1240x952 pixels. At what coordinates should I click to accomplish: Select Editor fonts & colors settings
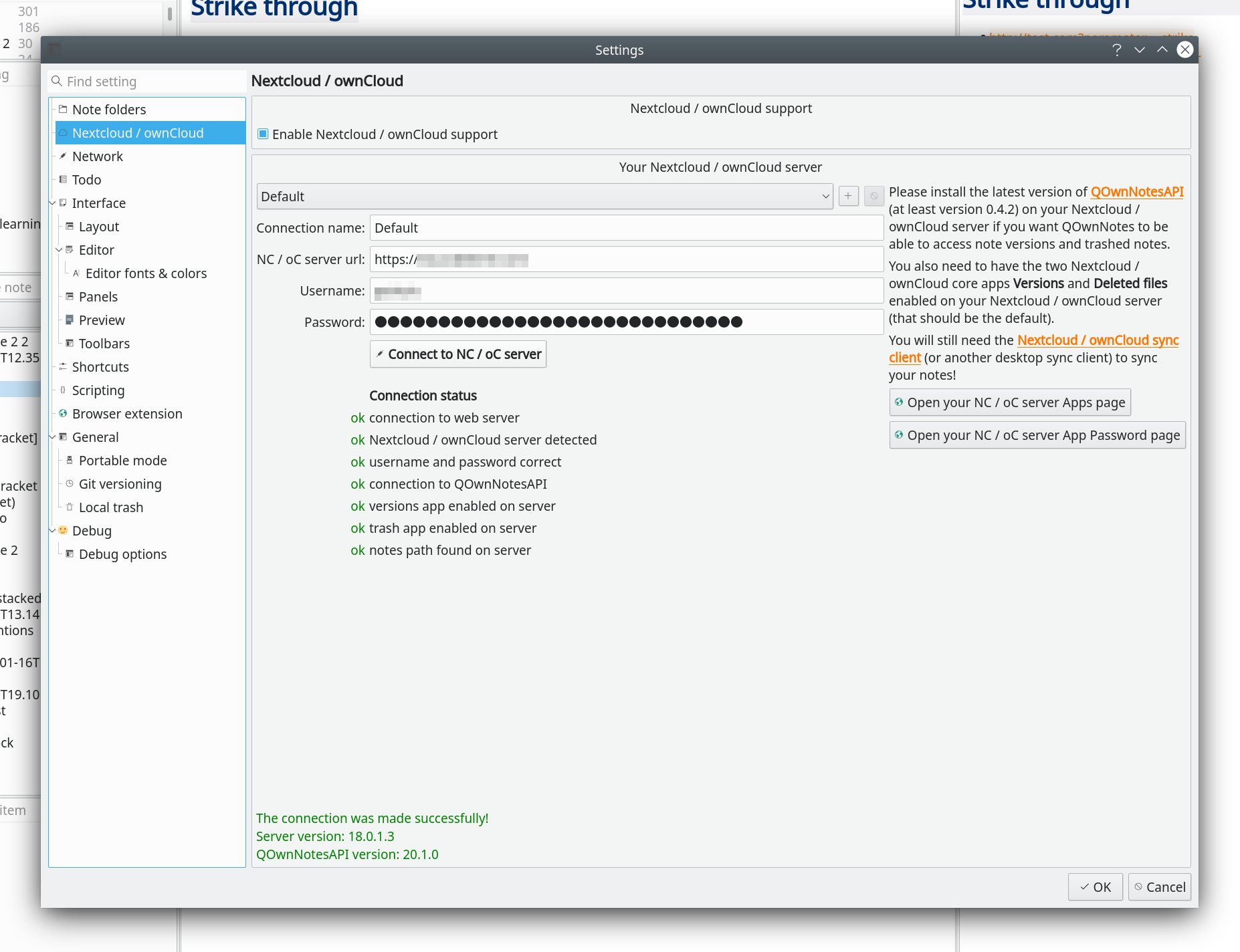[x=146, y=273]
